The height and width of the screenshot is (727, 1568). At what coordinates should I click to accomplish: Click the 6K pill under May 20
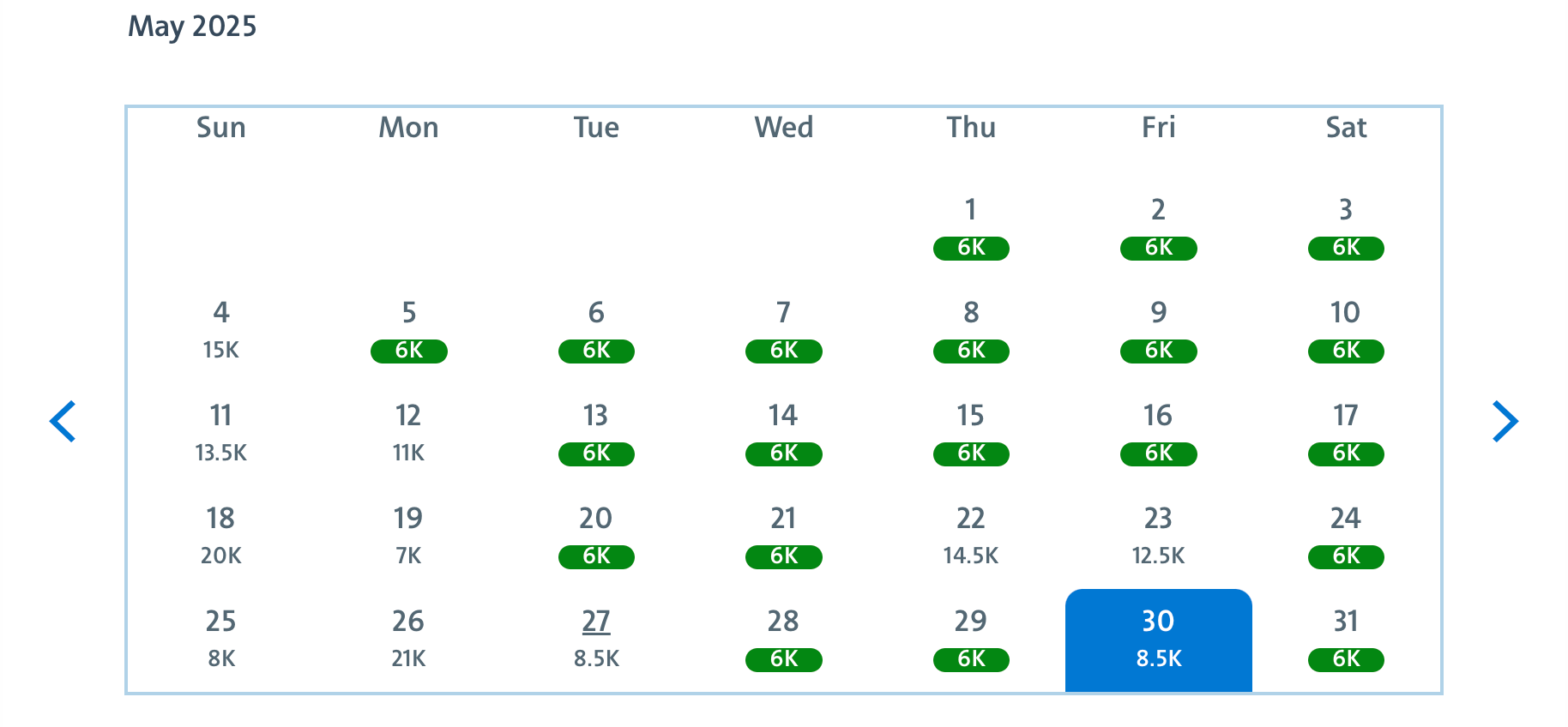tap(595, 556)
